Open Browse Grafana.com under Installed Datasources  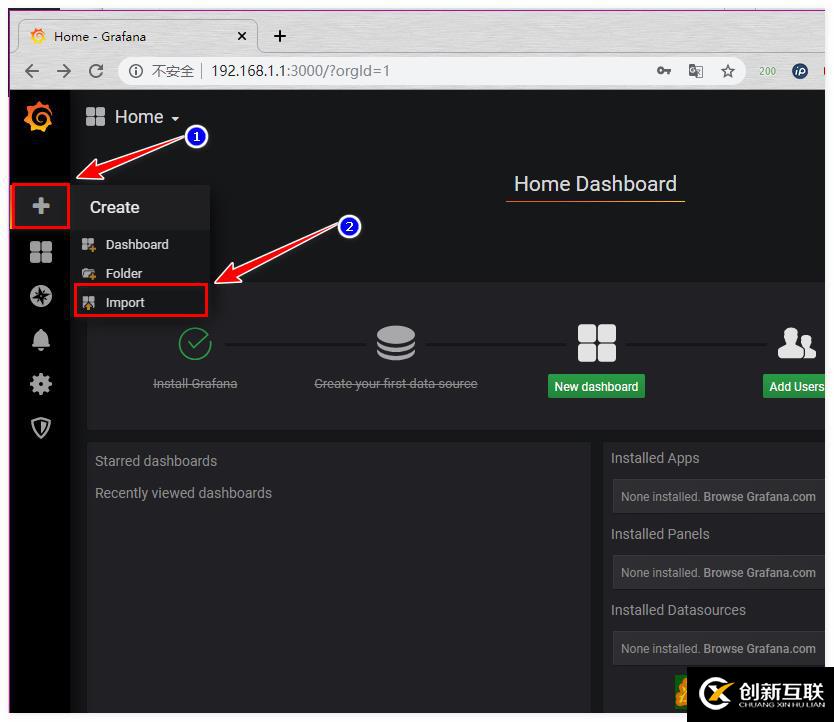[x=759, y=649]
